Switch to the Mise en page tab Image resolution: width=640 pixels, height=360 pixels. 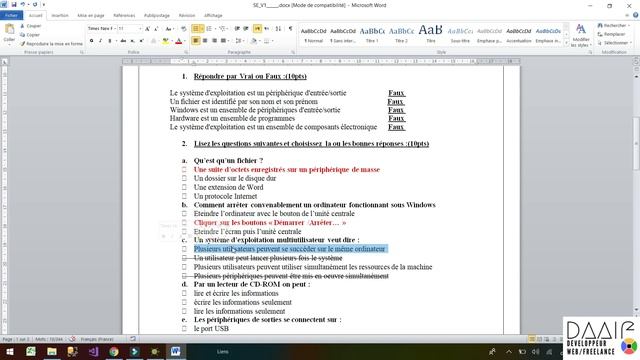pos(91,15)
